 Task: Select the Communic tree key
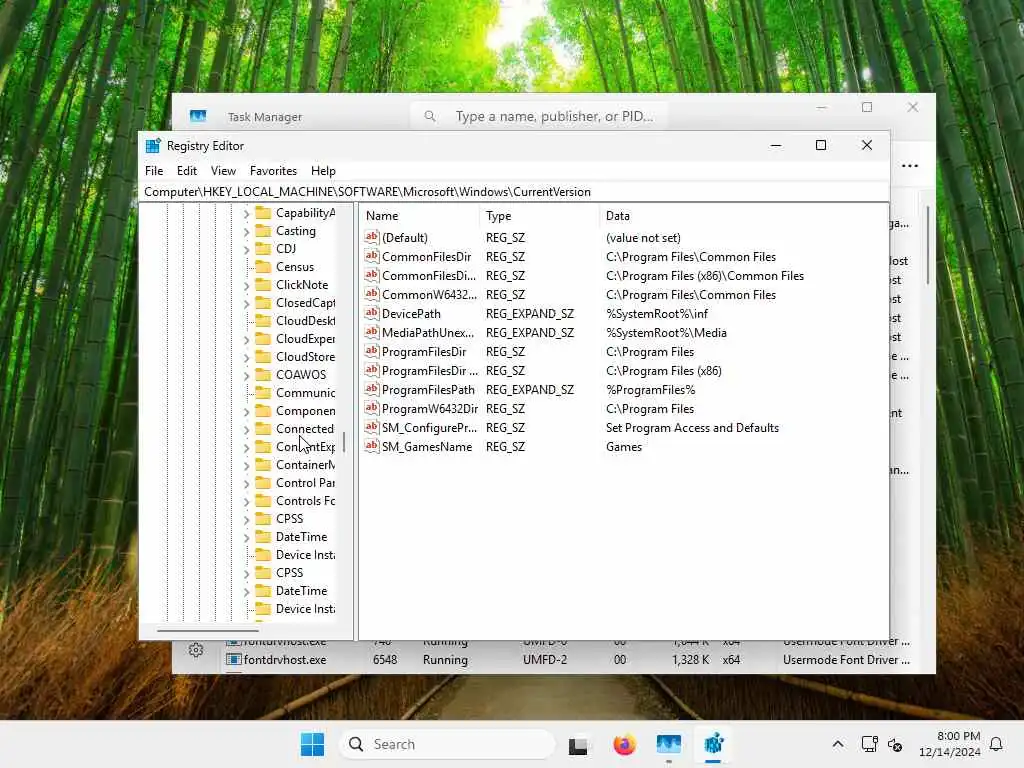pyautogui.click(x=305, y=392)
